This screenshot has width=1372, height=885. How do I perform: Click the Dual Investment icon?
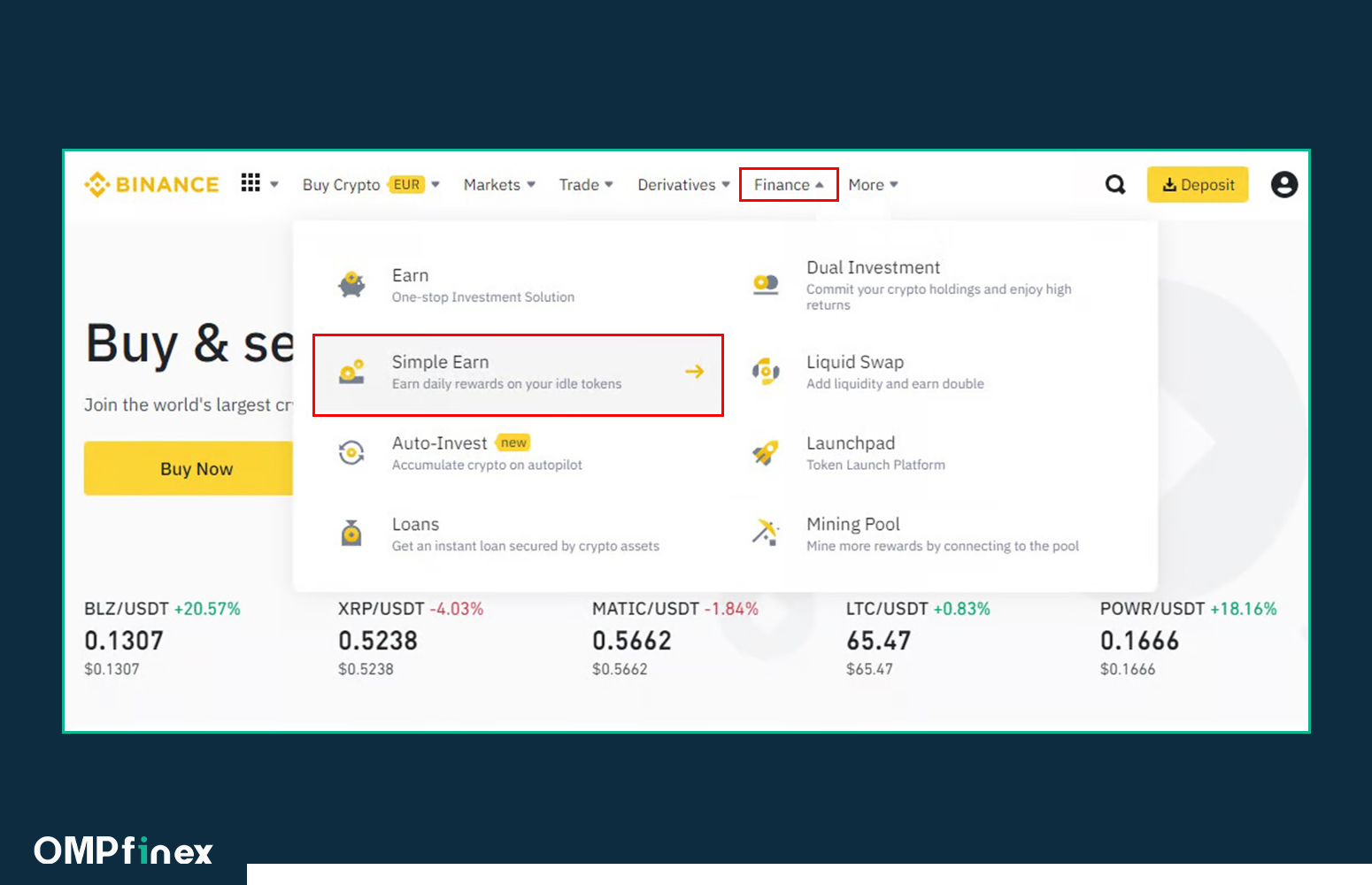[x=766, y=284]
